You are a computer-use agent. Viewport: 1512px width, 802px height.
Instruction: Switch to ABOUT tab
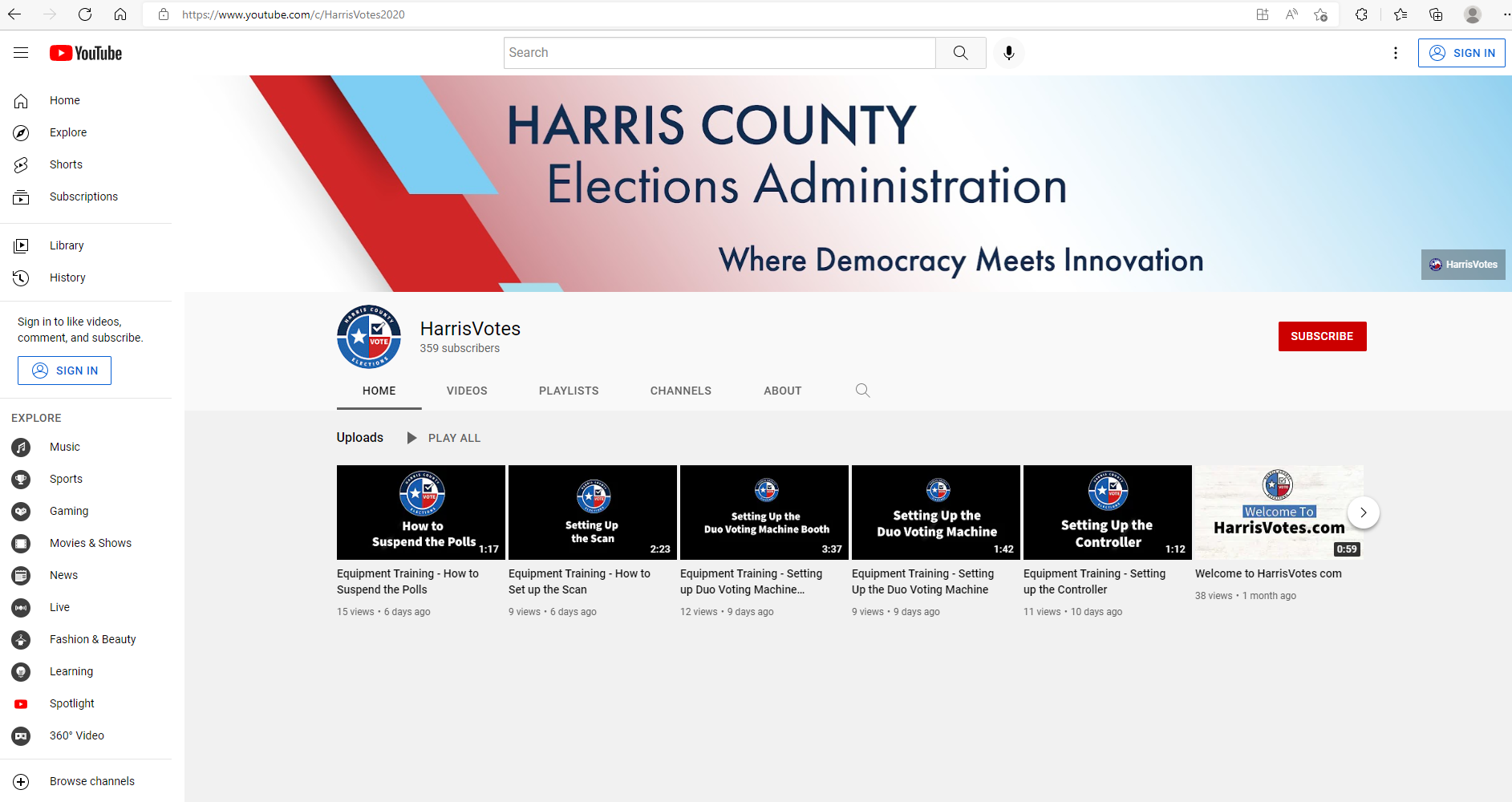click(x=783, y=391)
